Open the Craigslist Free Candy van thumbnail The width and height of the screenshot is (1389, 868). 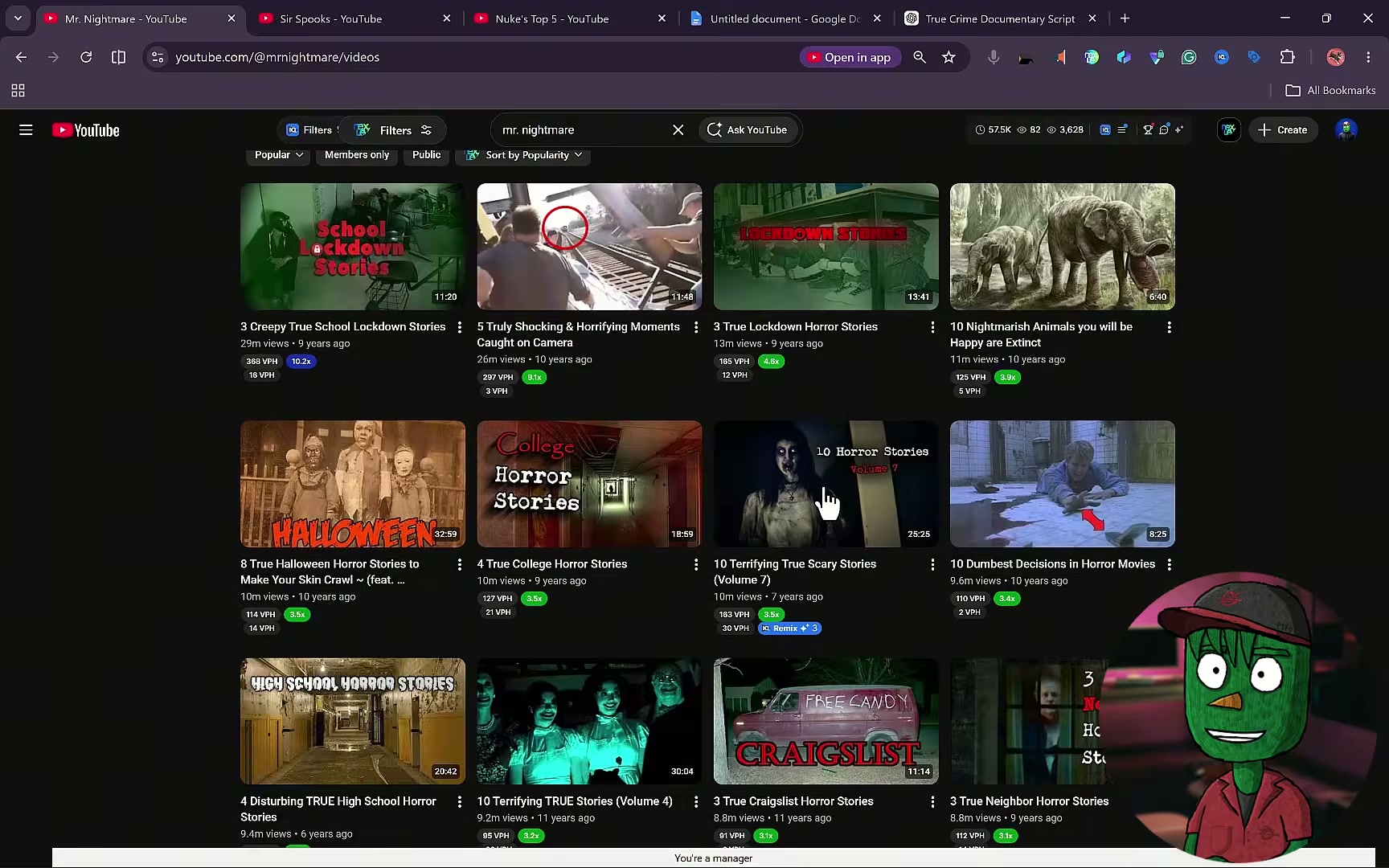(x=826, y=721)
